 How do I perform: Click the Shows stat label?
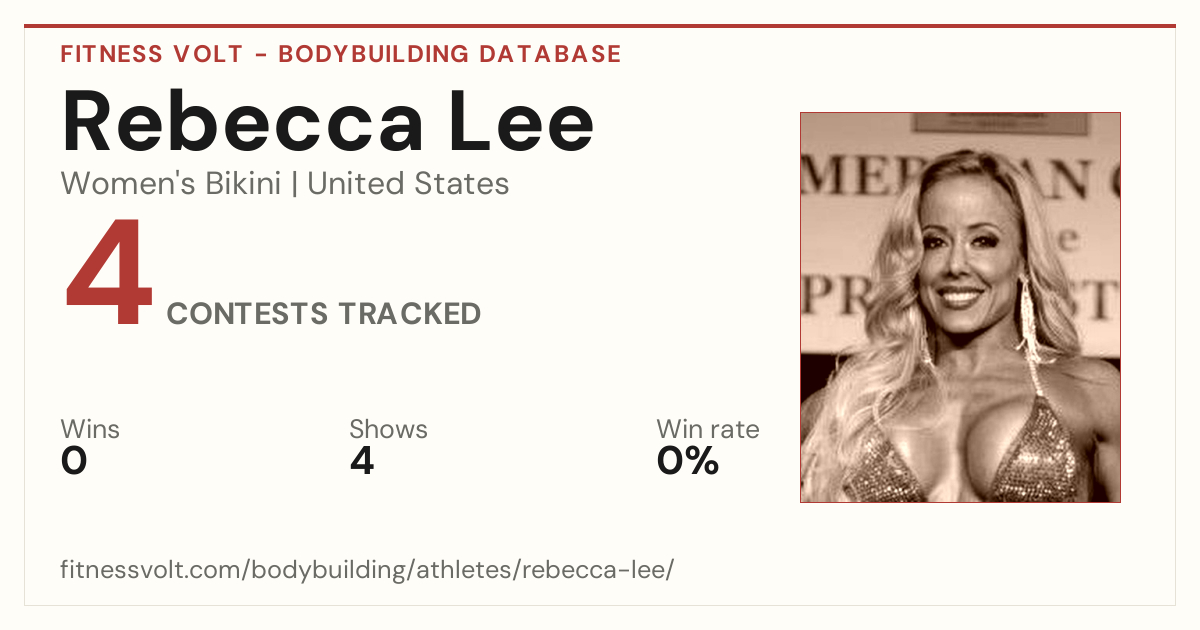[388, 430]
